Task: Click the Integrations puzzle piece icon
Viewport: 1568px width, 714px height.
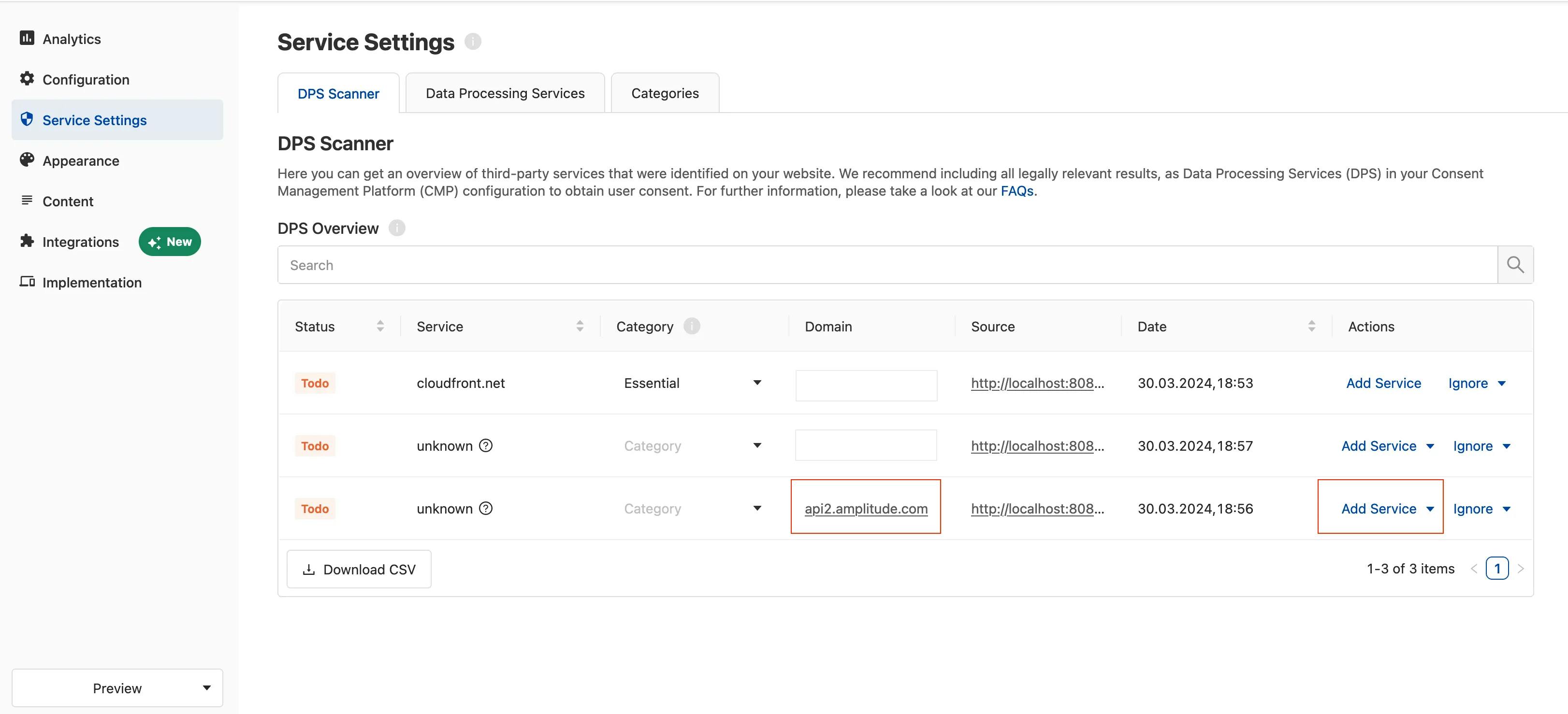Action: click(27, 241)
